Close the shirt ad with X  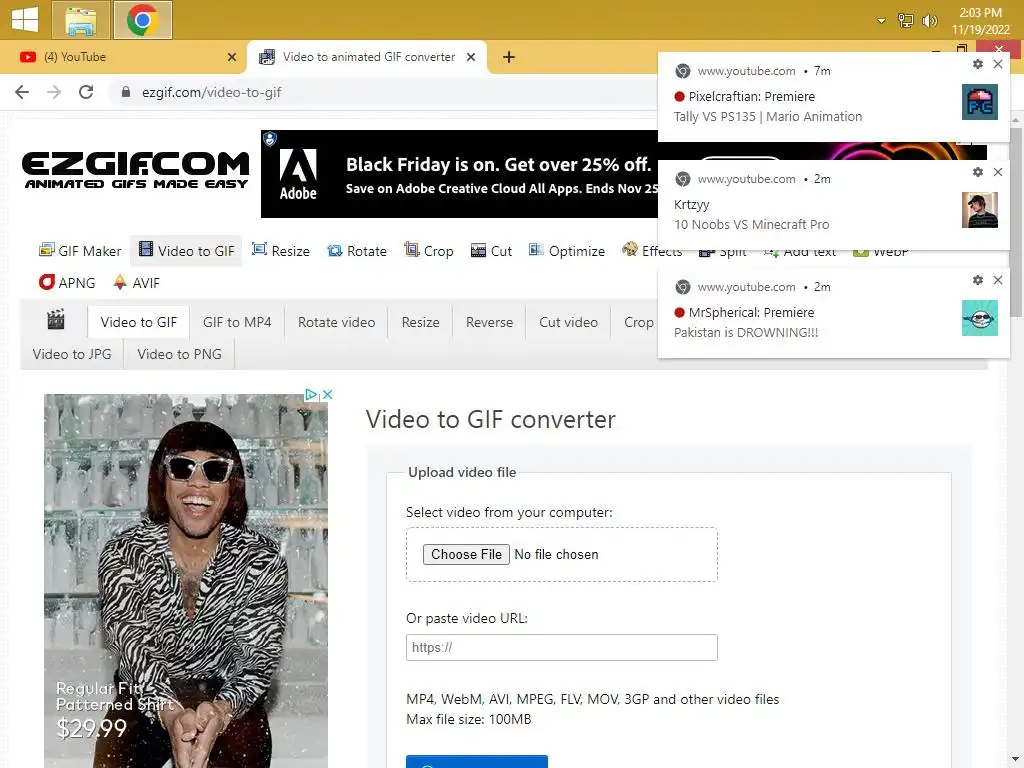[x=328, y=394]
